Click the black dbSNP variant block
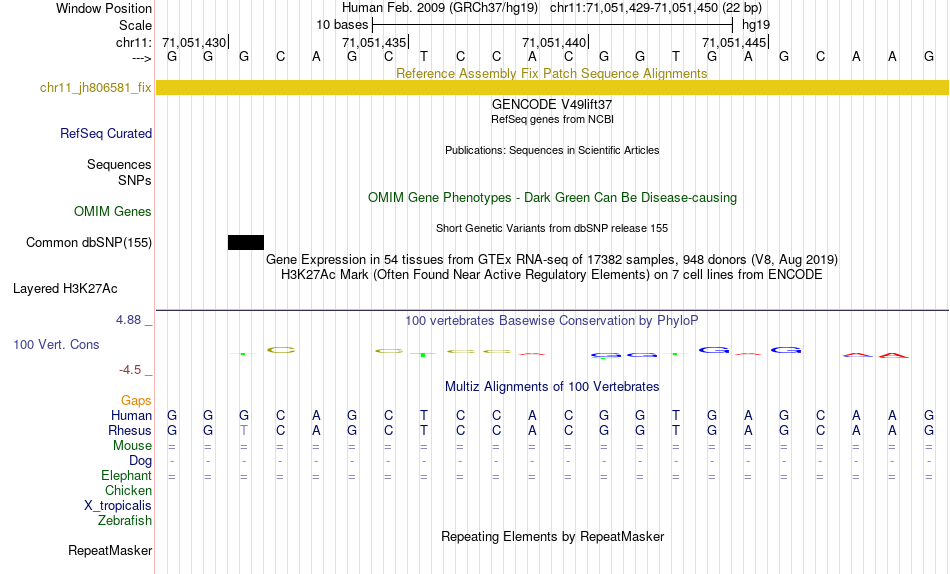The height and width of the screenshot is (574, 950). 246,242
